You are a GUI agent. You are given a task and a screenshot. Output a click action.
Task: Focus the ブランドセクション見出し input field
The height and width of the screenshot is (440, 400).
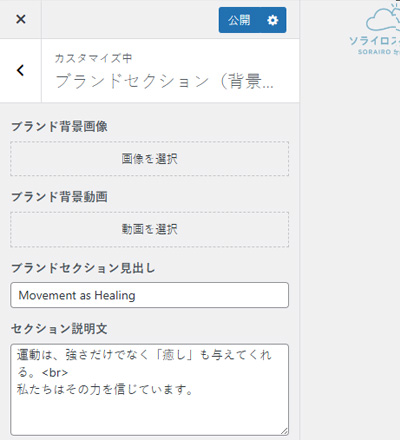[x=149, y=295]
